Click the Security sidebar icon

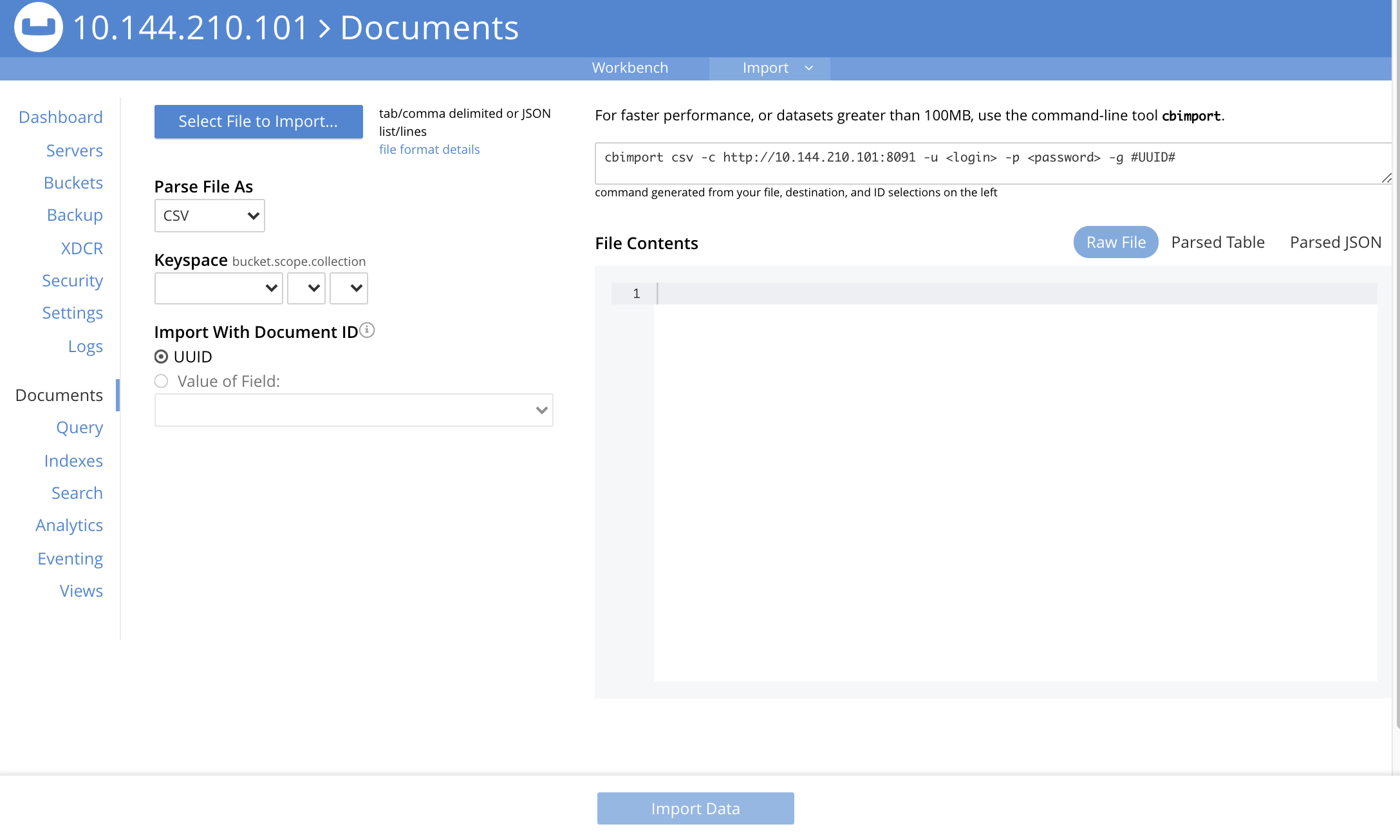72,280
